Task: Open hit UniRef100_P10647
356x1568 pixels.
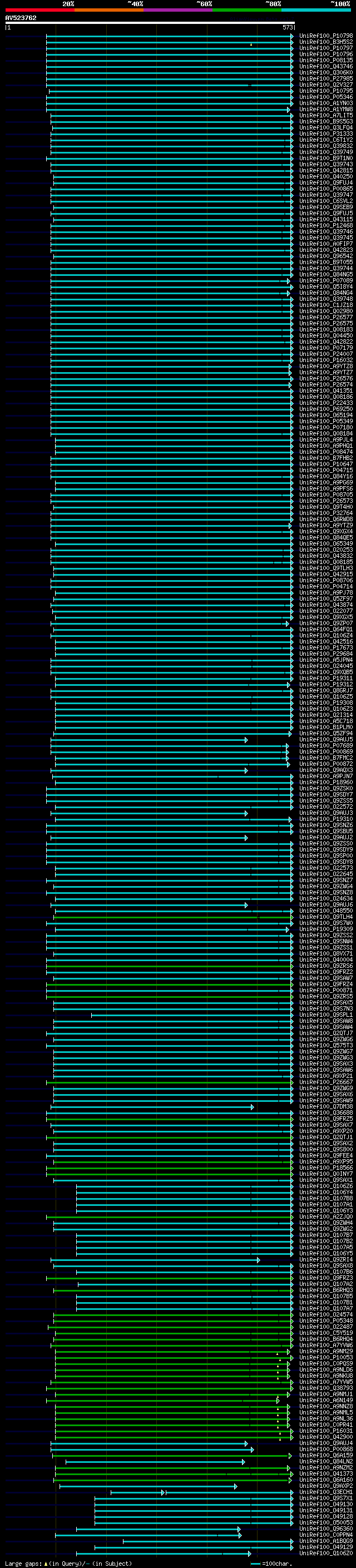Action: [x=325, y=464]
